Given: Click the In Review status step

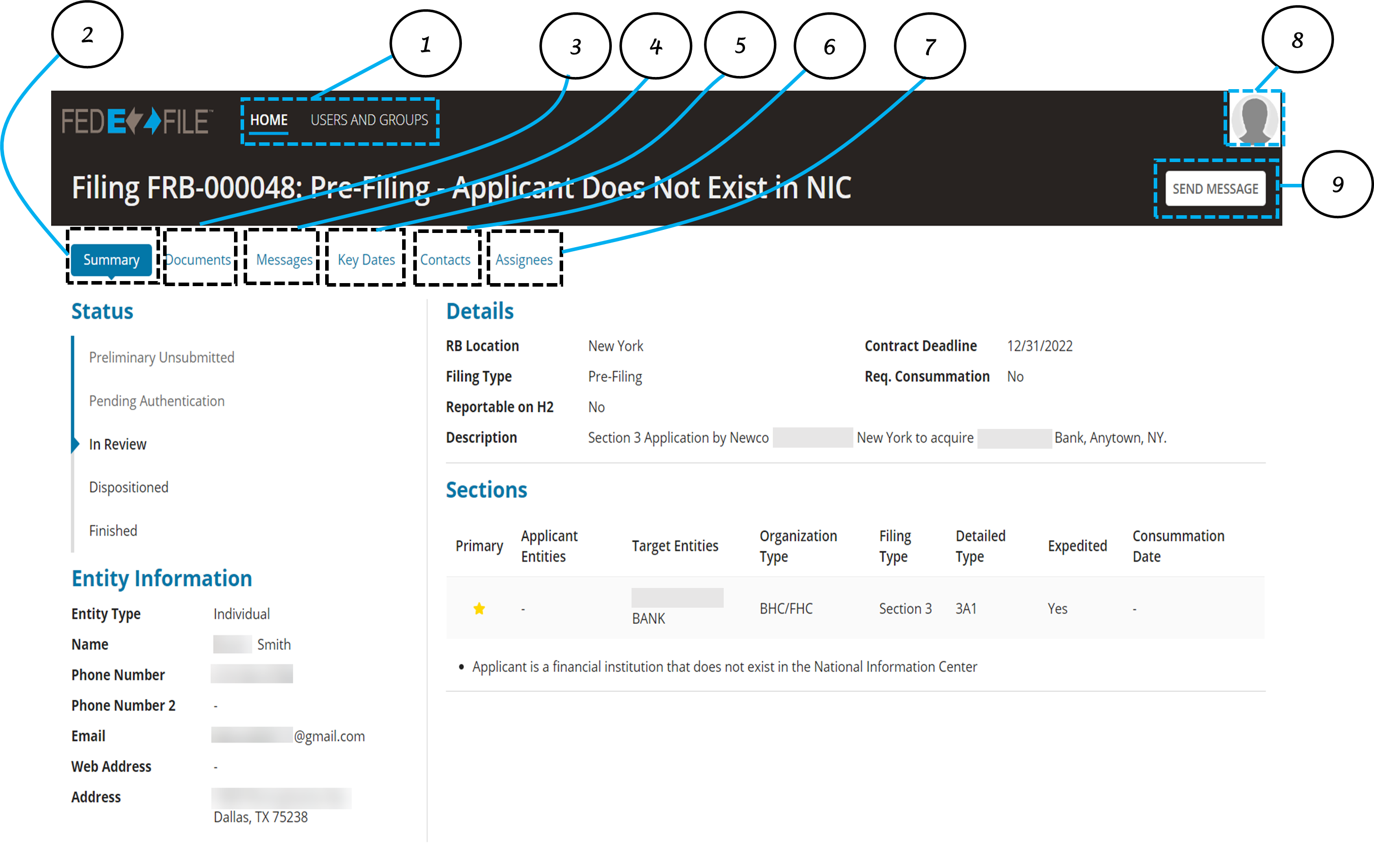Looking at the screenshot, I should click(117, 444).
